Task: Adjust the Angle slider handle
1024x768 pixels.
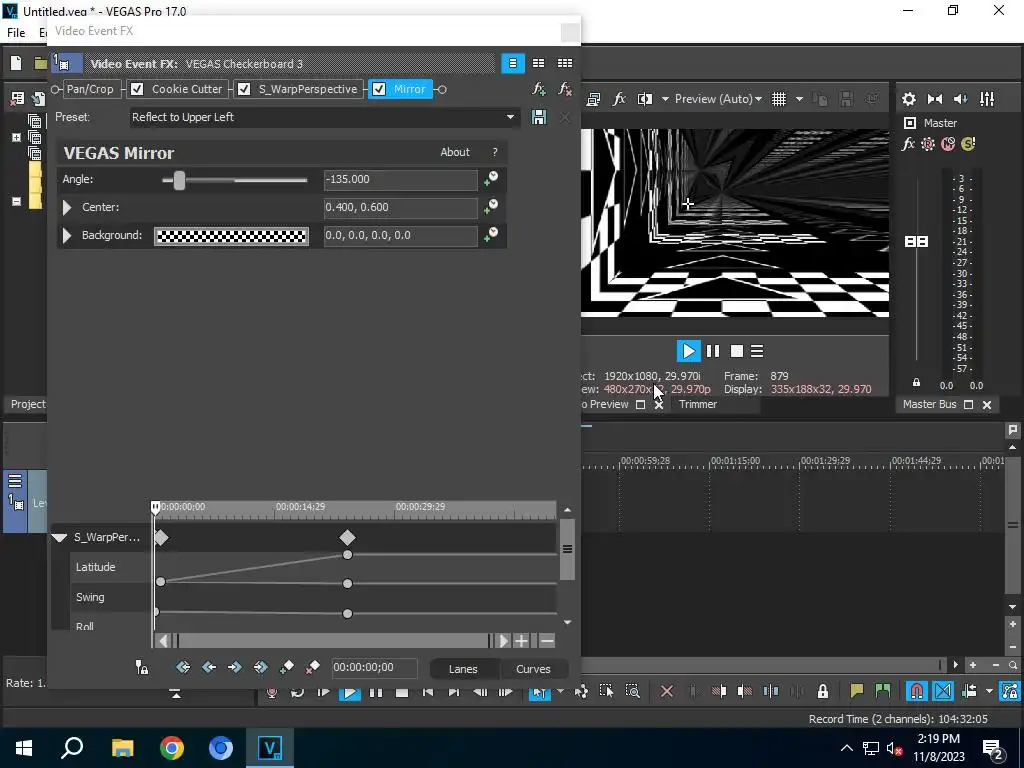Action: [x=179, y=180]
